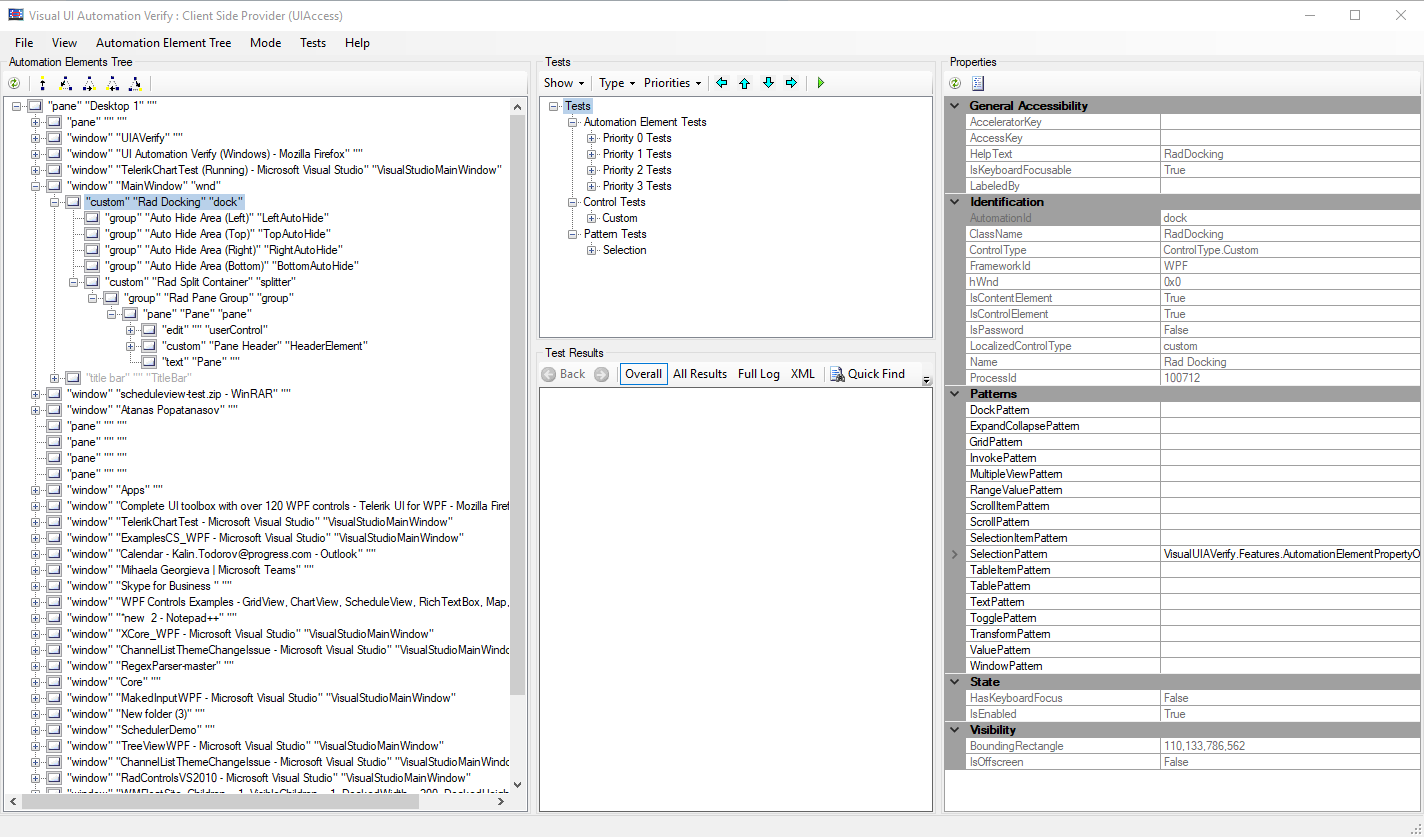Click the property list icon beside Properties refresh

tap(978, 84)
